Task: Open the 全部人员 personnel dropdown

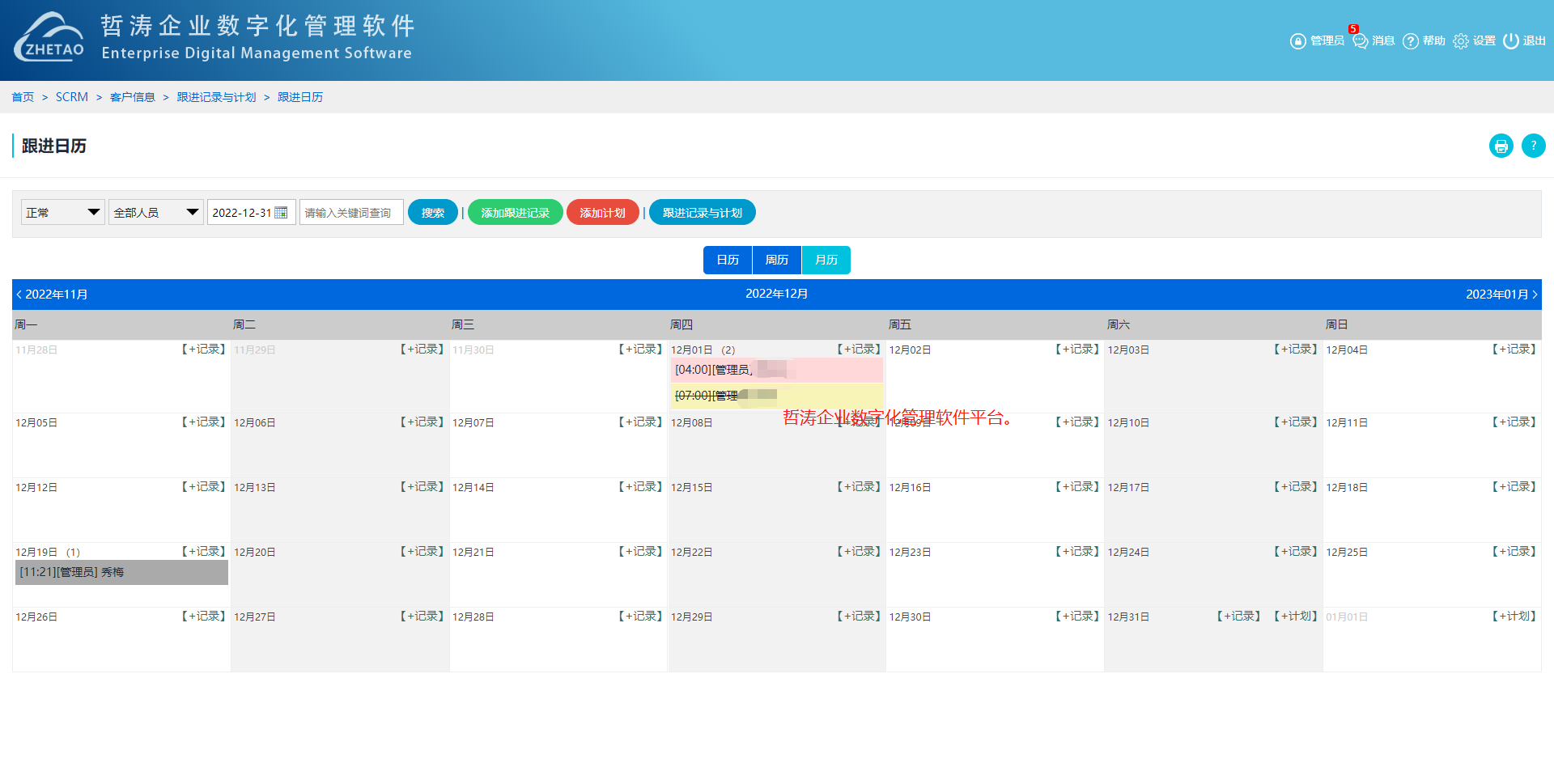Action: click(x=156, y=212)
